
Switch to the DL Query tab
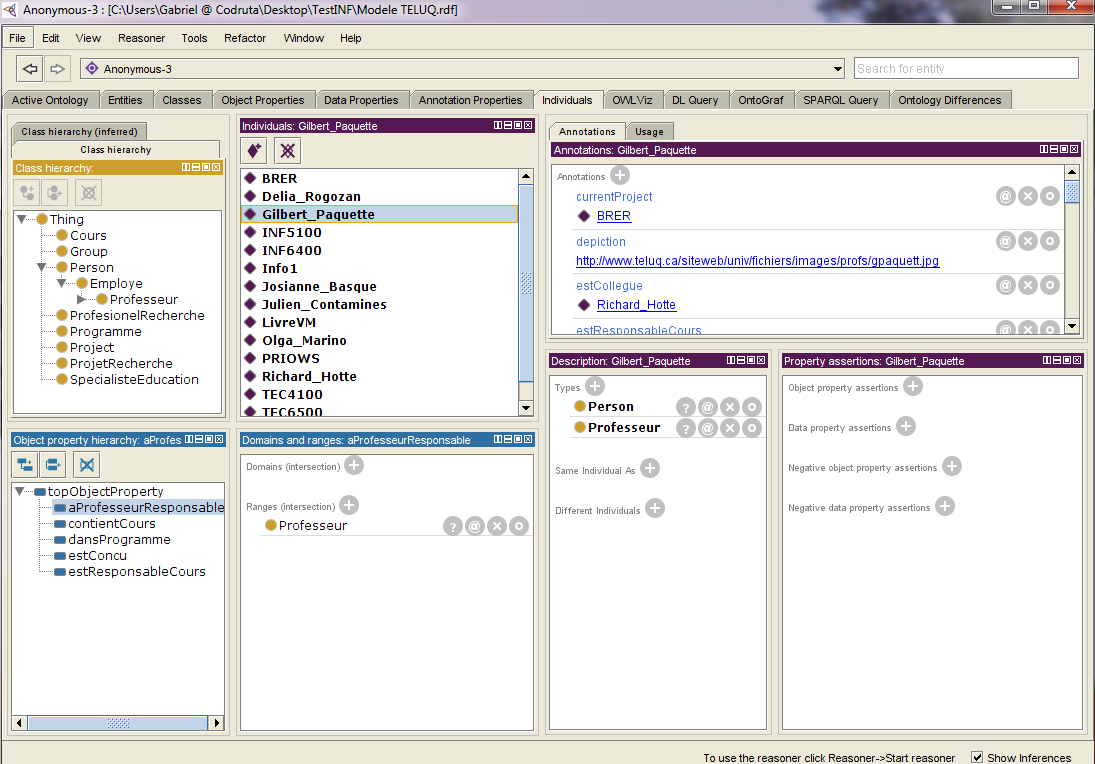[x=695, y=100]
